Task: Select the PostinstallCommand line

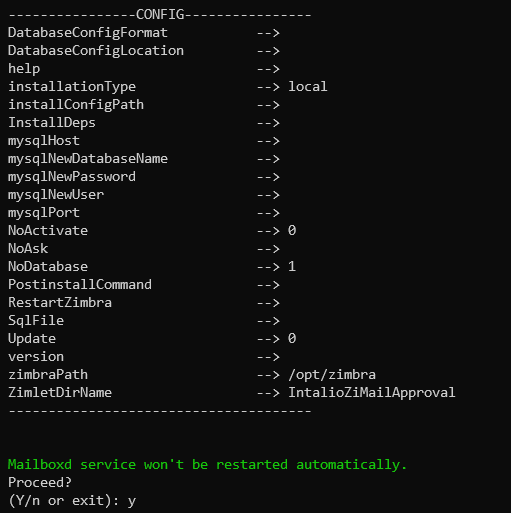Action: tap(144, 285)
